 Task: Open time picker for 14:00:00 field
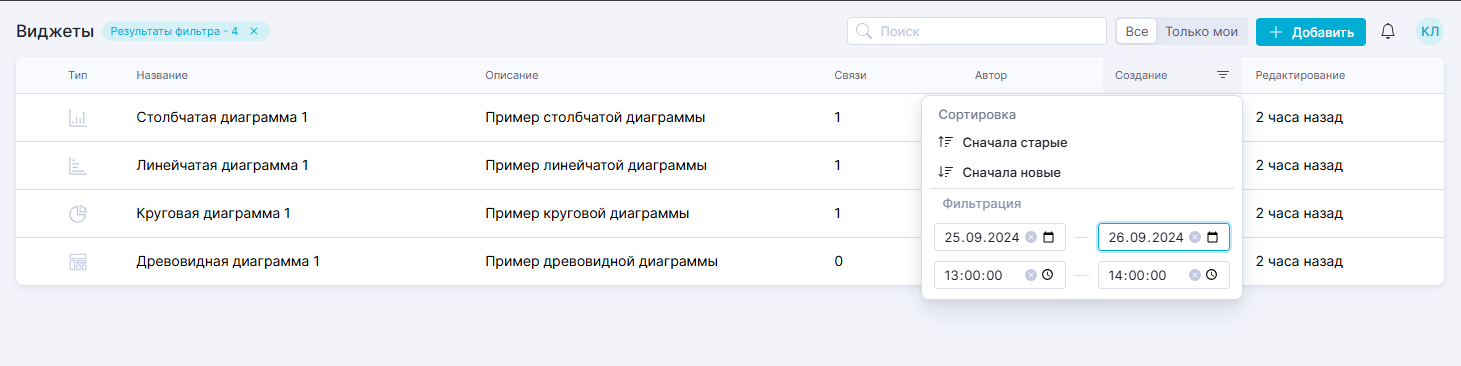click(1211, 275)
